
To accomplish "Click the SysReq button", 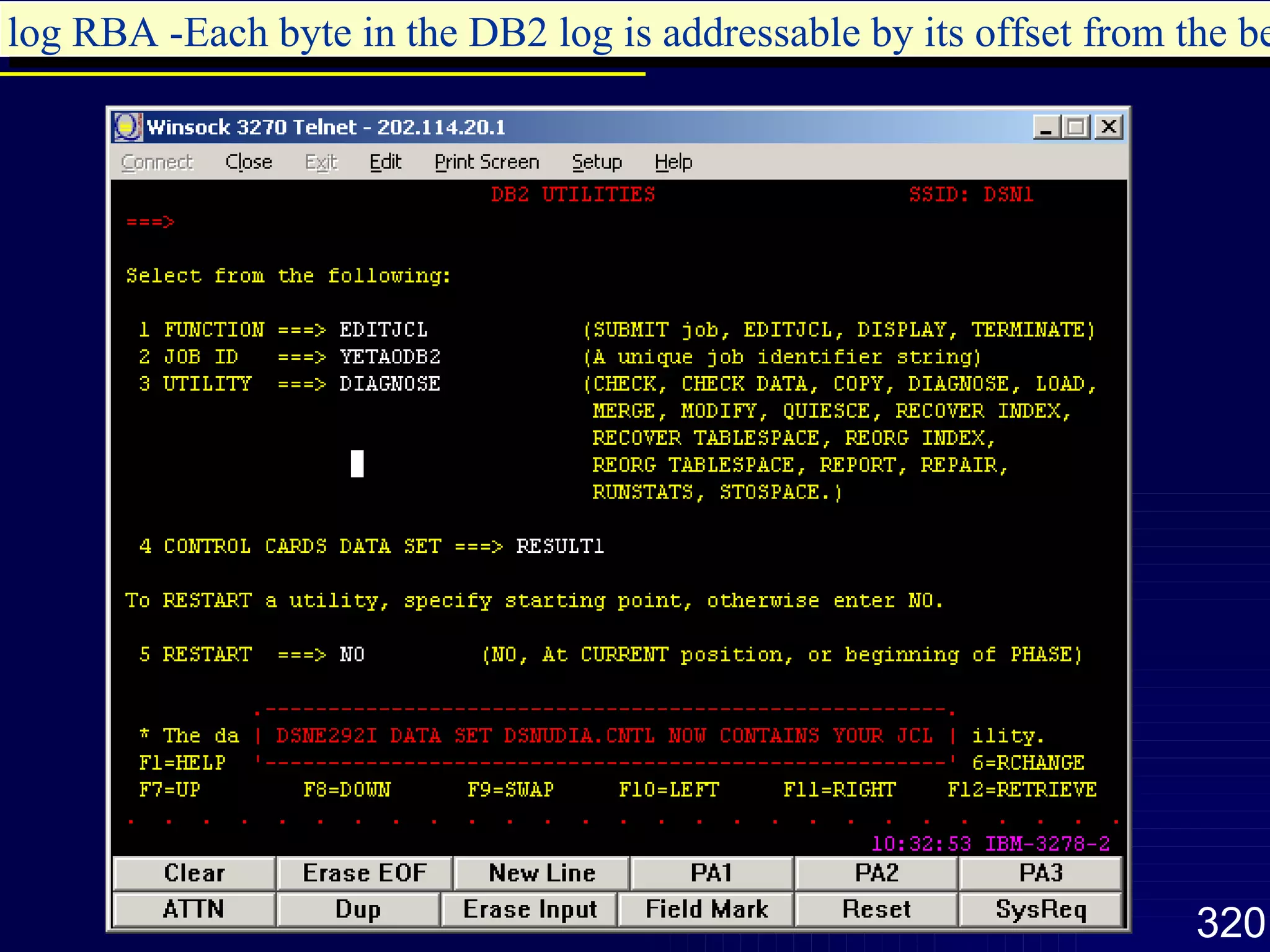I will (x=1041, y=909).
